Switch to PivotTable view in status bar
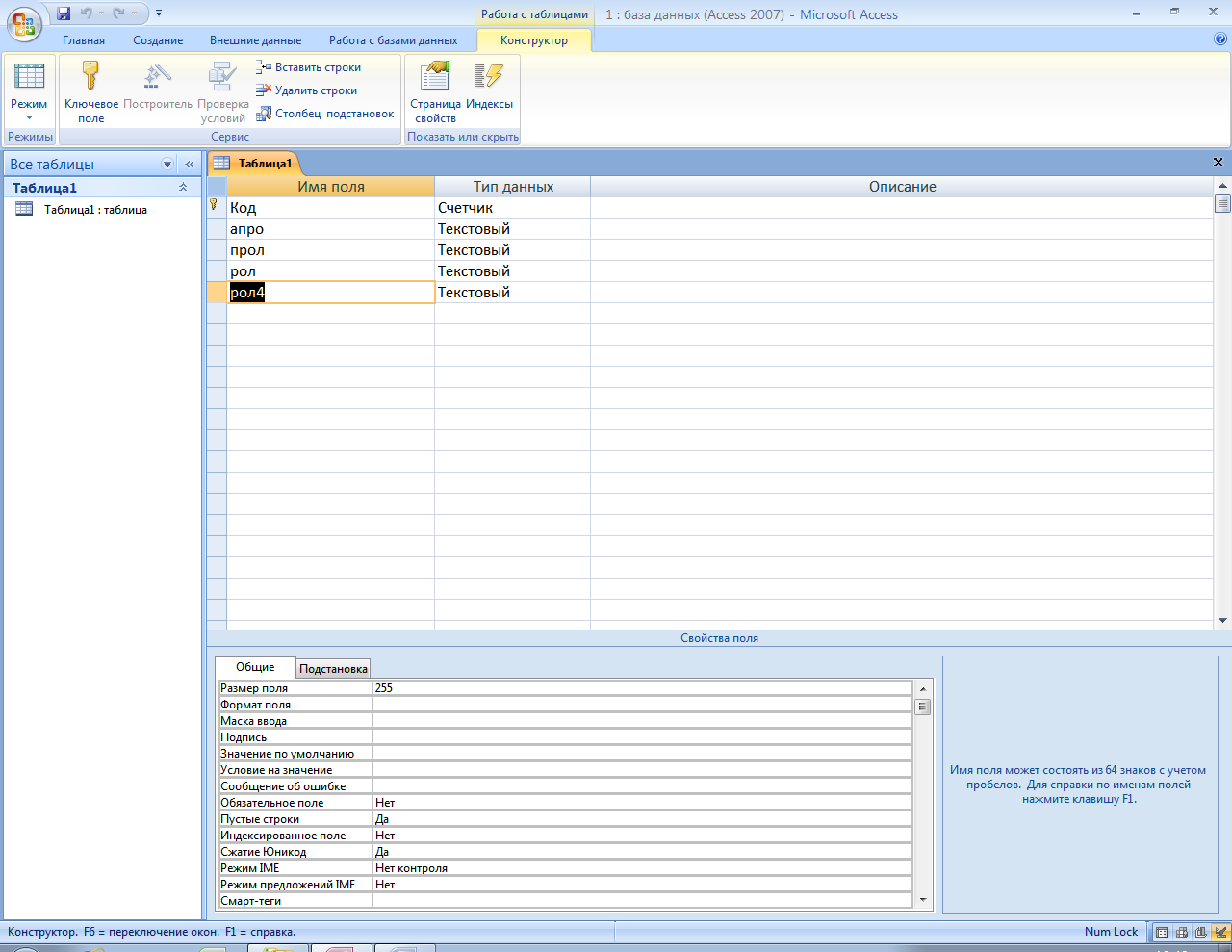 [x=1182, y=932]
